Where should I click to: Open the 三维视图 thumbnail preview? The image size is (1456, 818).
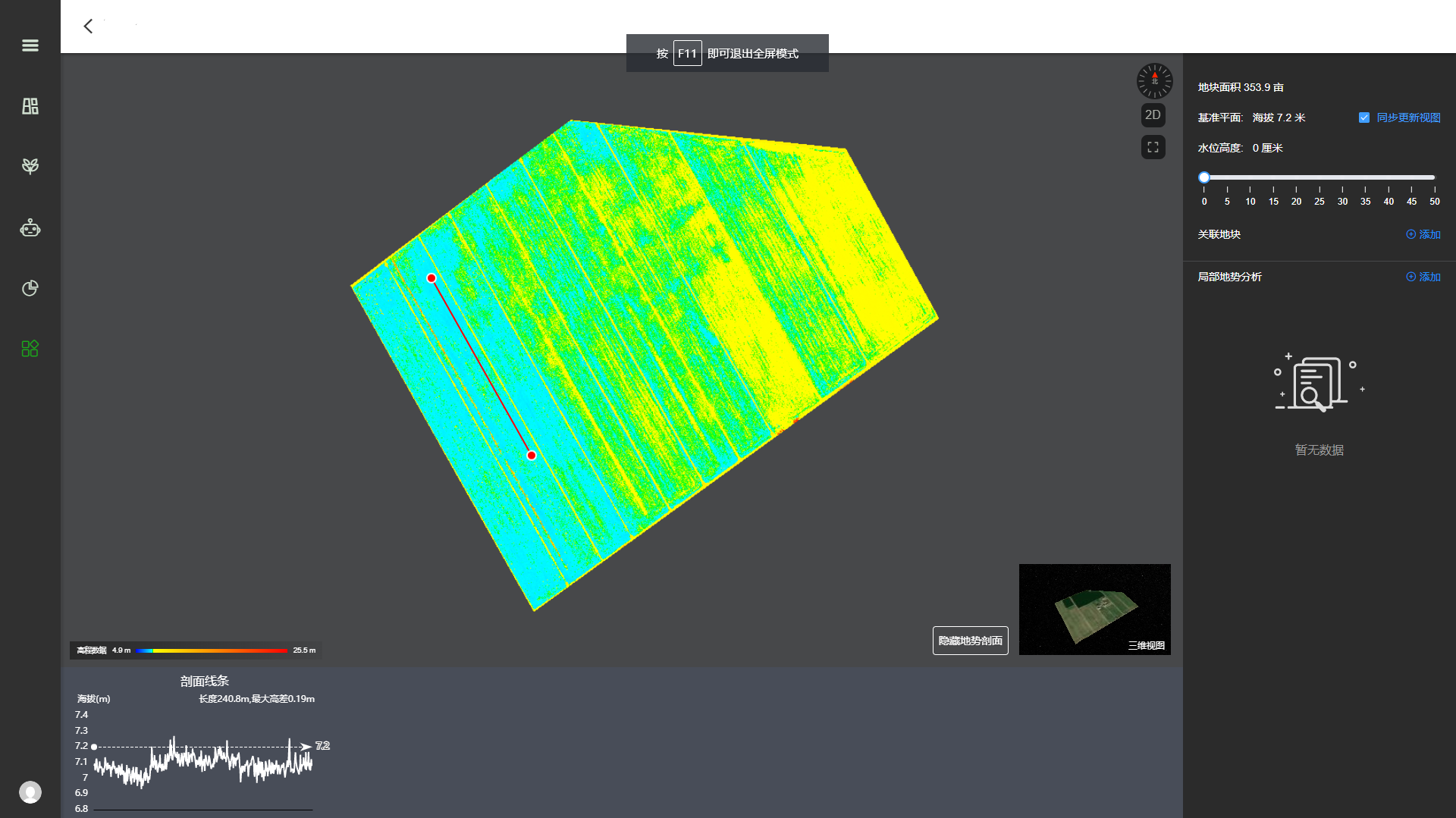(1094, 609)
